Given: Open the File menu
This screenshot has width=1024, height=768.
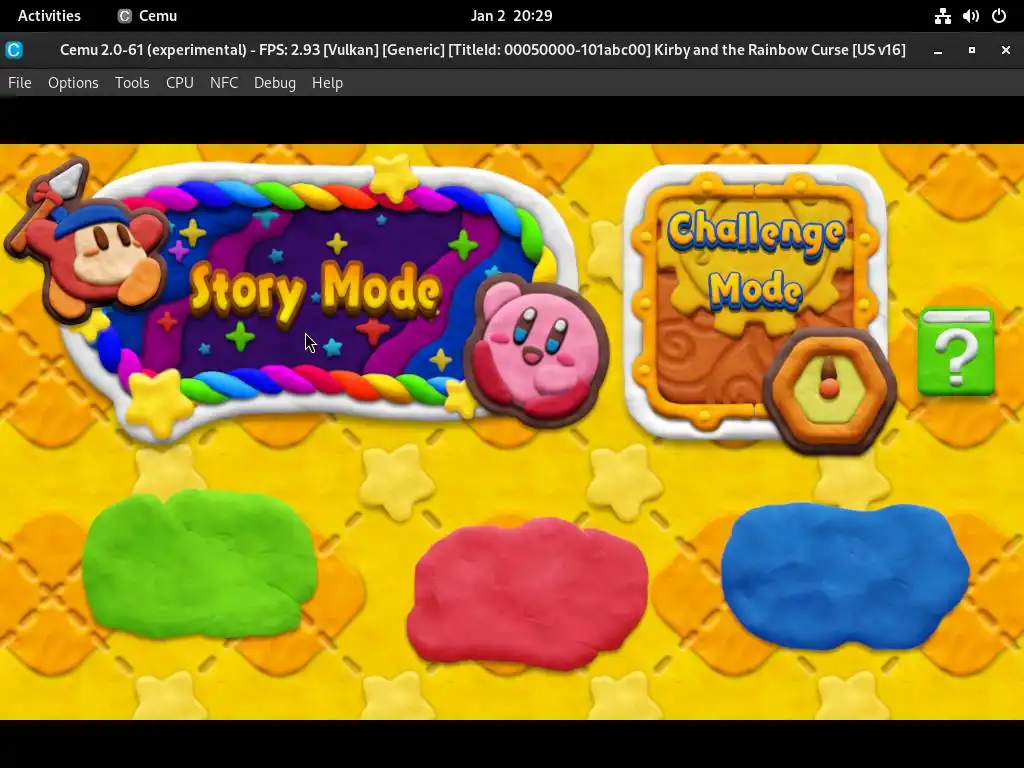Looking at the screenshot, I should [x=20, y=83].
